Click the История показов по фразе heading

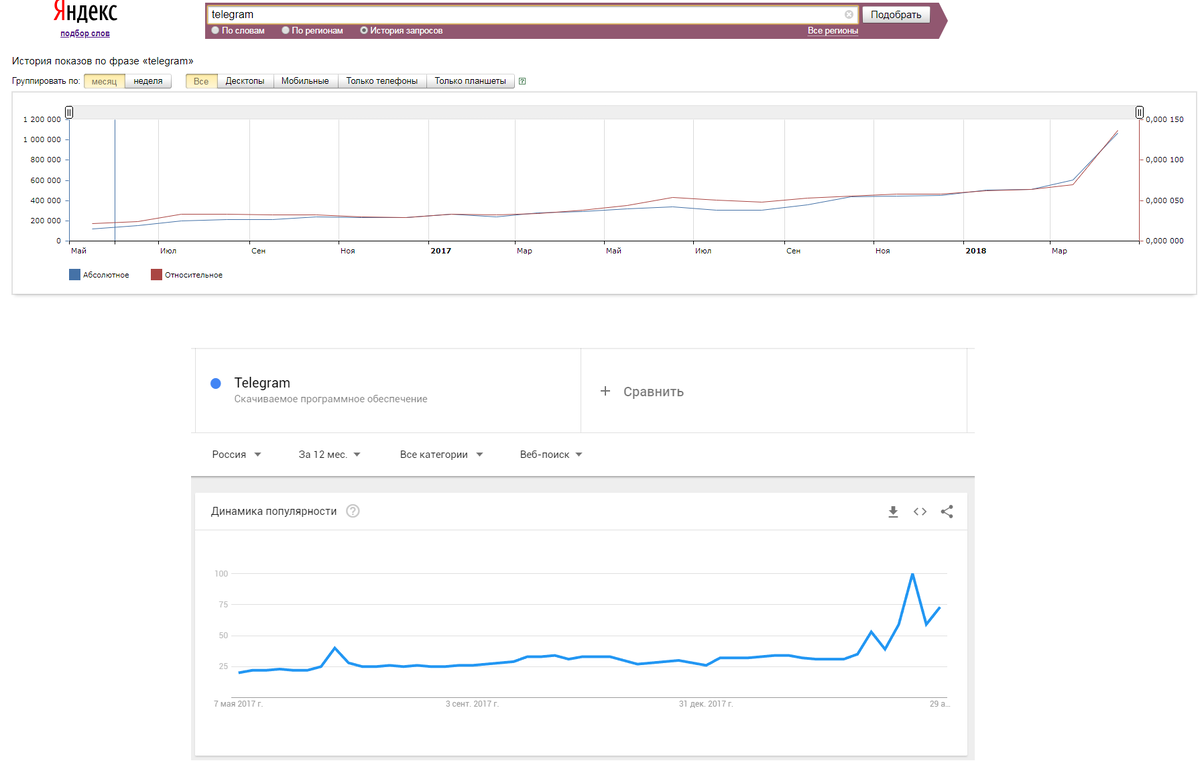[x=102, y=61]
